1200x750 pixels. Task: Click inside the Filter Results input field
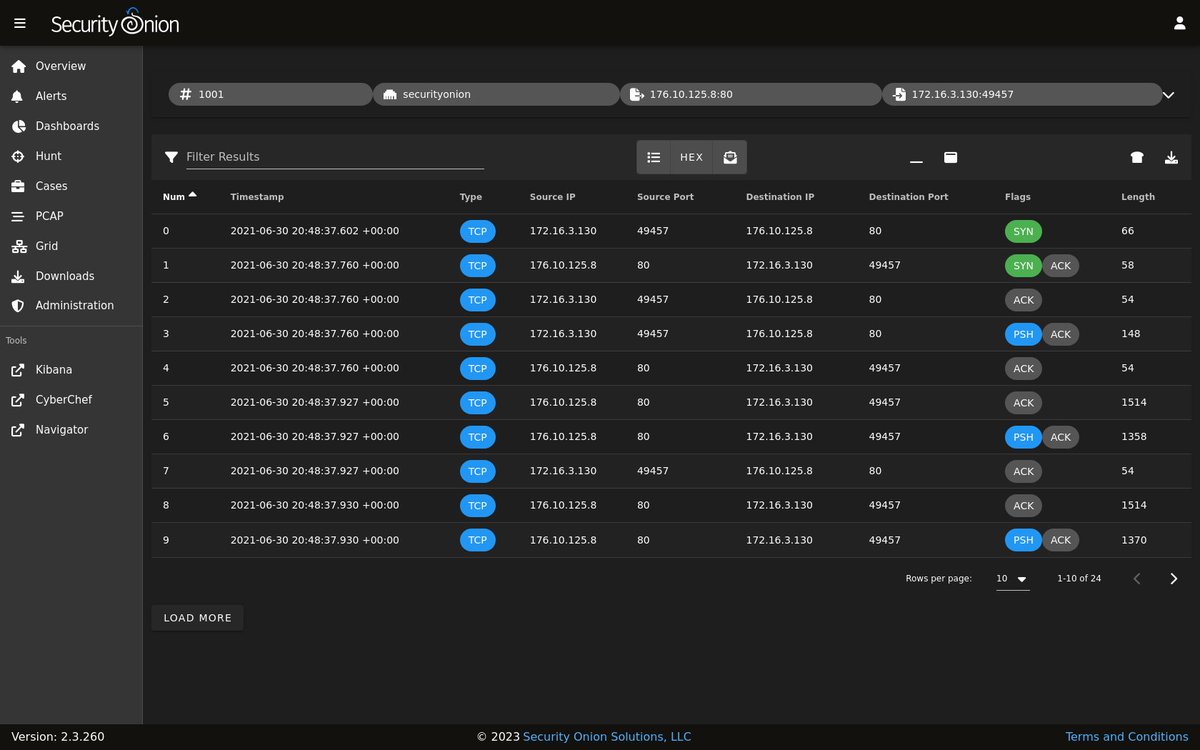330,157
